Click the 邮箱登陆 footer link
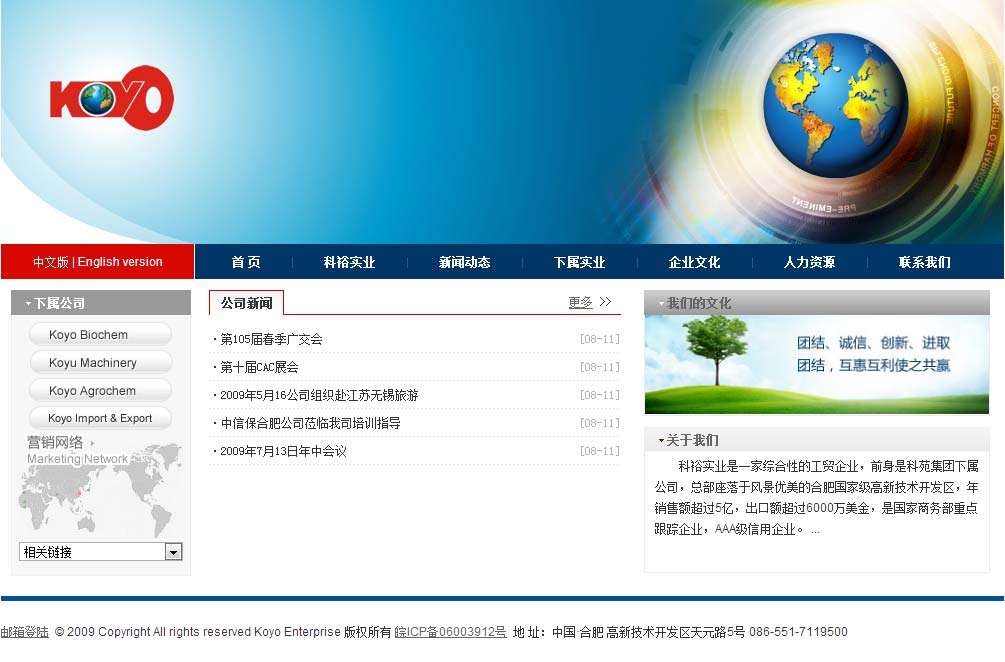The height and width of the screenshot is (662, 1005). click(x=24, y=632)
